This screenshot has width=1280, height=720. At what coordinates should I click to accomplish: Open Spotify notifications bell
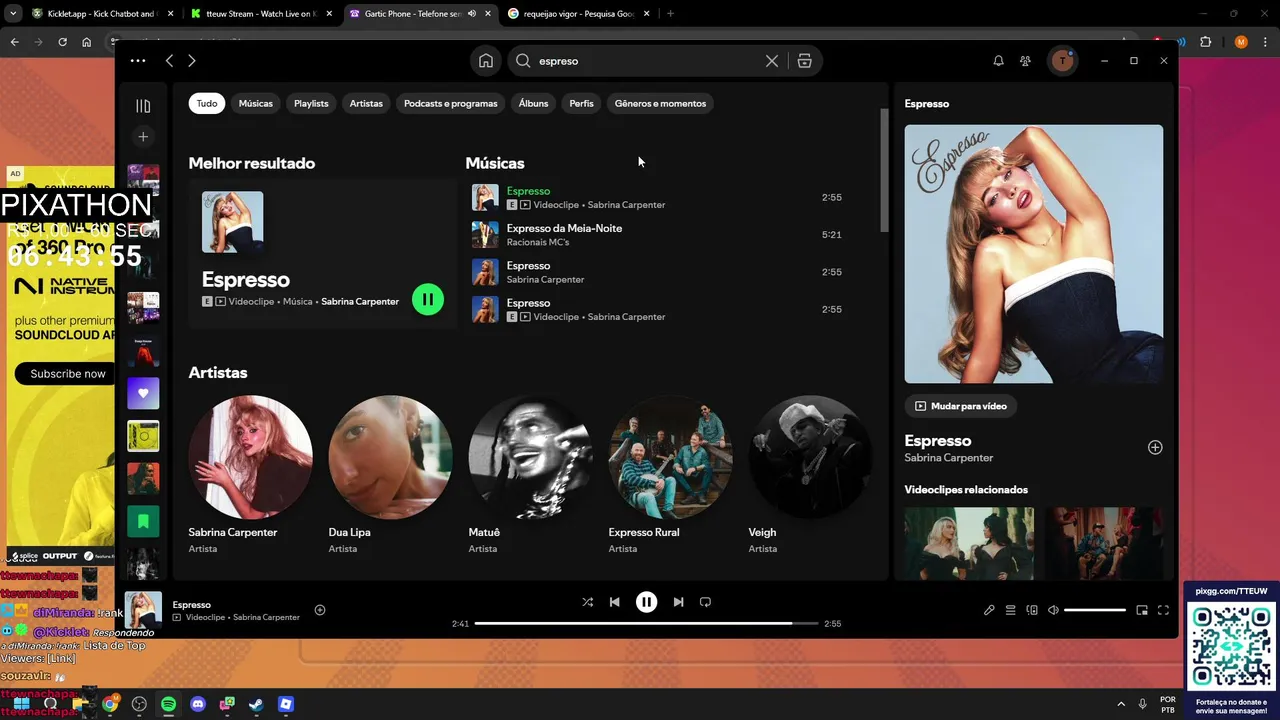pyautogui.click(x=998, y=61)
